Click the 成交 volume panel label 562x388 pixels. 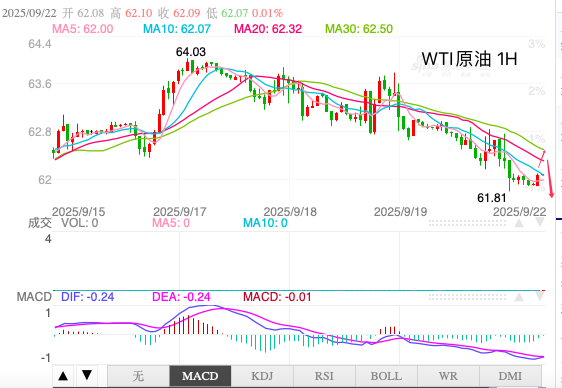coord(40,223)
